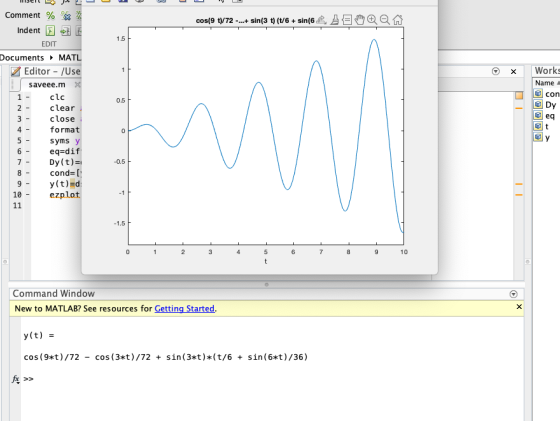Activate the zoom out tool on plot
The height and width of the screenshot is (421, 560).
coord(385,20)
